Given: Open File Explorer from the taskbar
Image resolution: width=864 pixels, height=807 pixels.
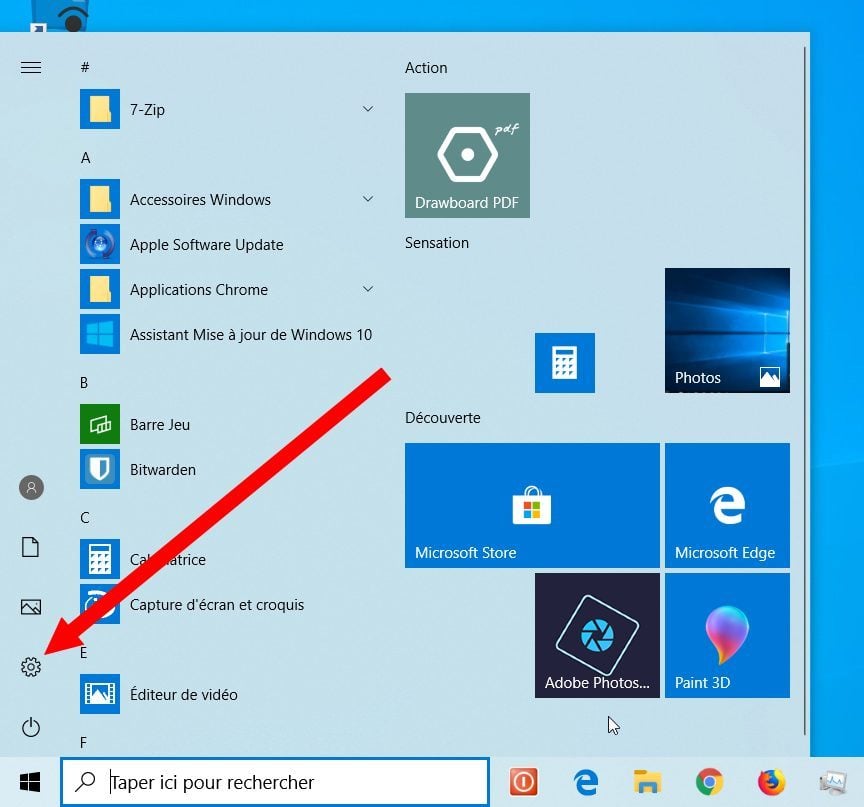Looking at the screenshot, I should (x=647, y=782).
